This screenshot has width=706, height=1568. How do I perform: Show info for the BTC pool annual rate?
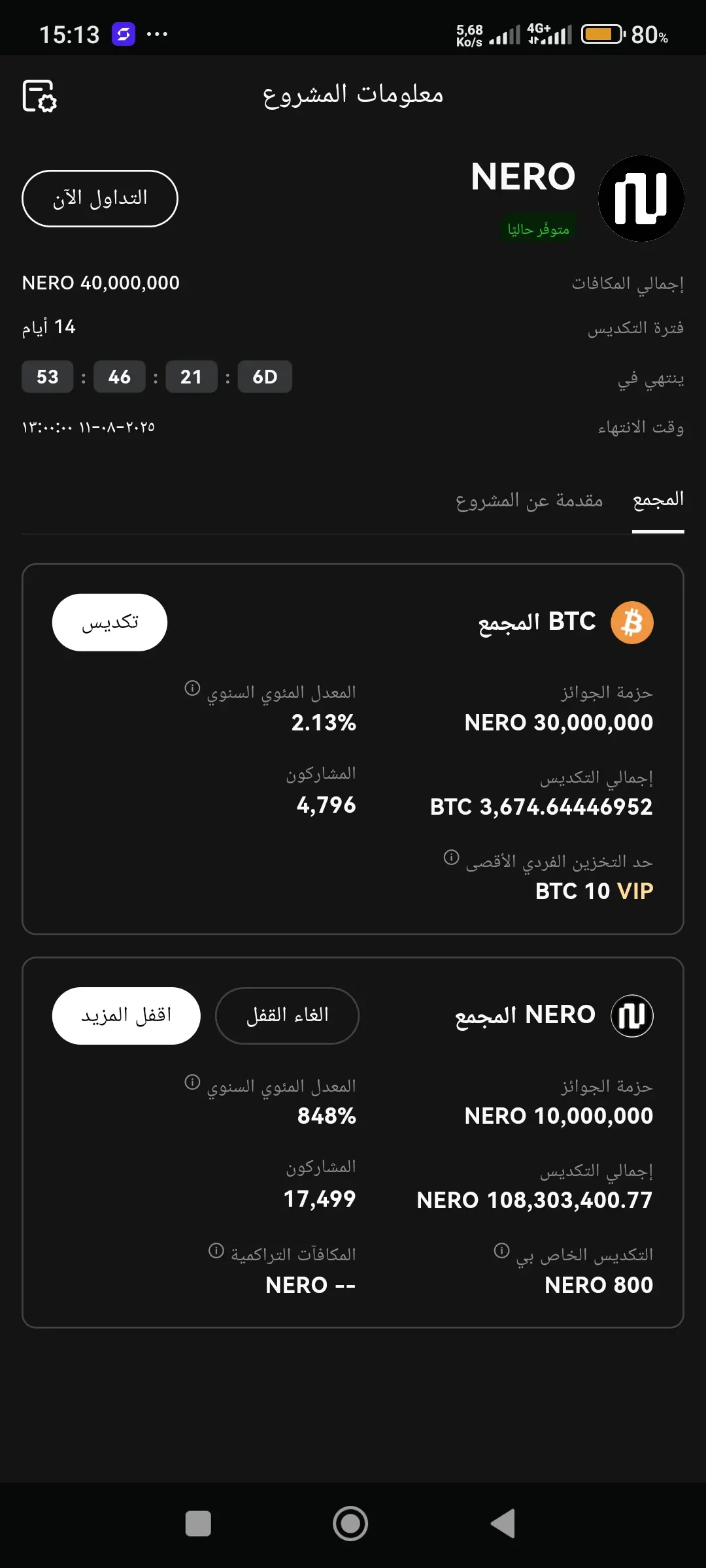pyautogui.click(x=192, y=688)
